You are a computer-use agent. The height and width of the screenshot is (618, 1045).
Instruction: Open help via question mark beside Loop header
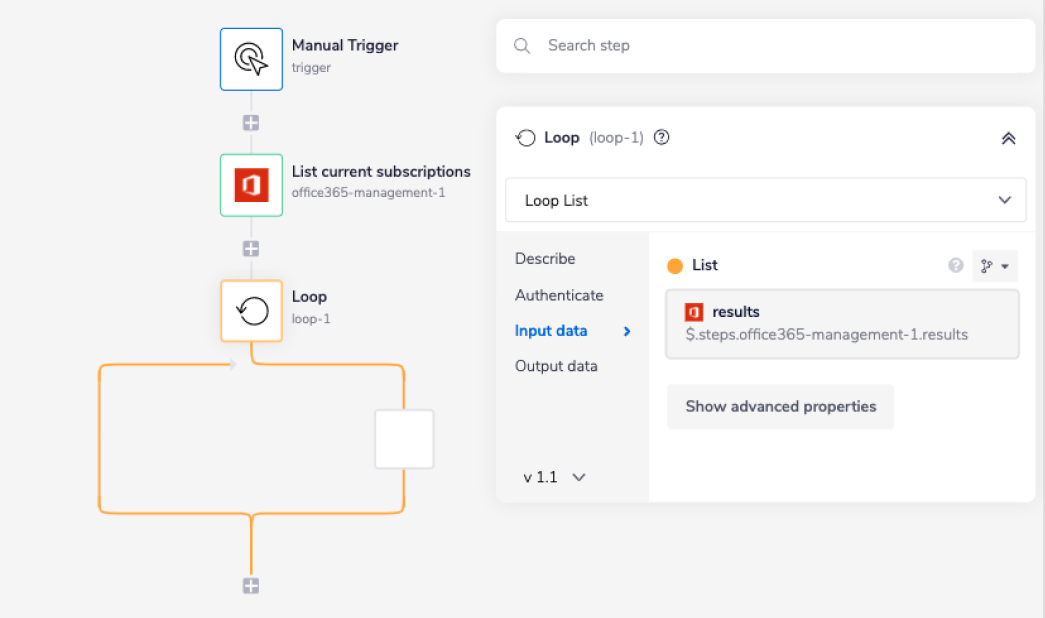pos(661,137)
